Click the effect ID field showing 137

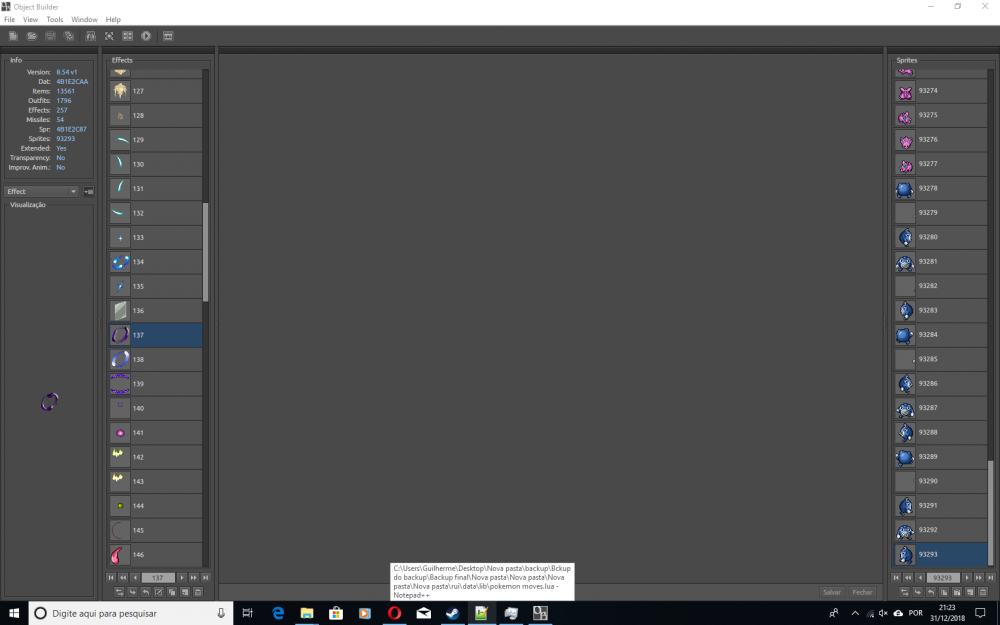pyautogui.click(x=158, y=577)
